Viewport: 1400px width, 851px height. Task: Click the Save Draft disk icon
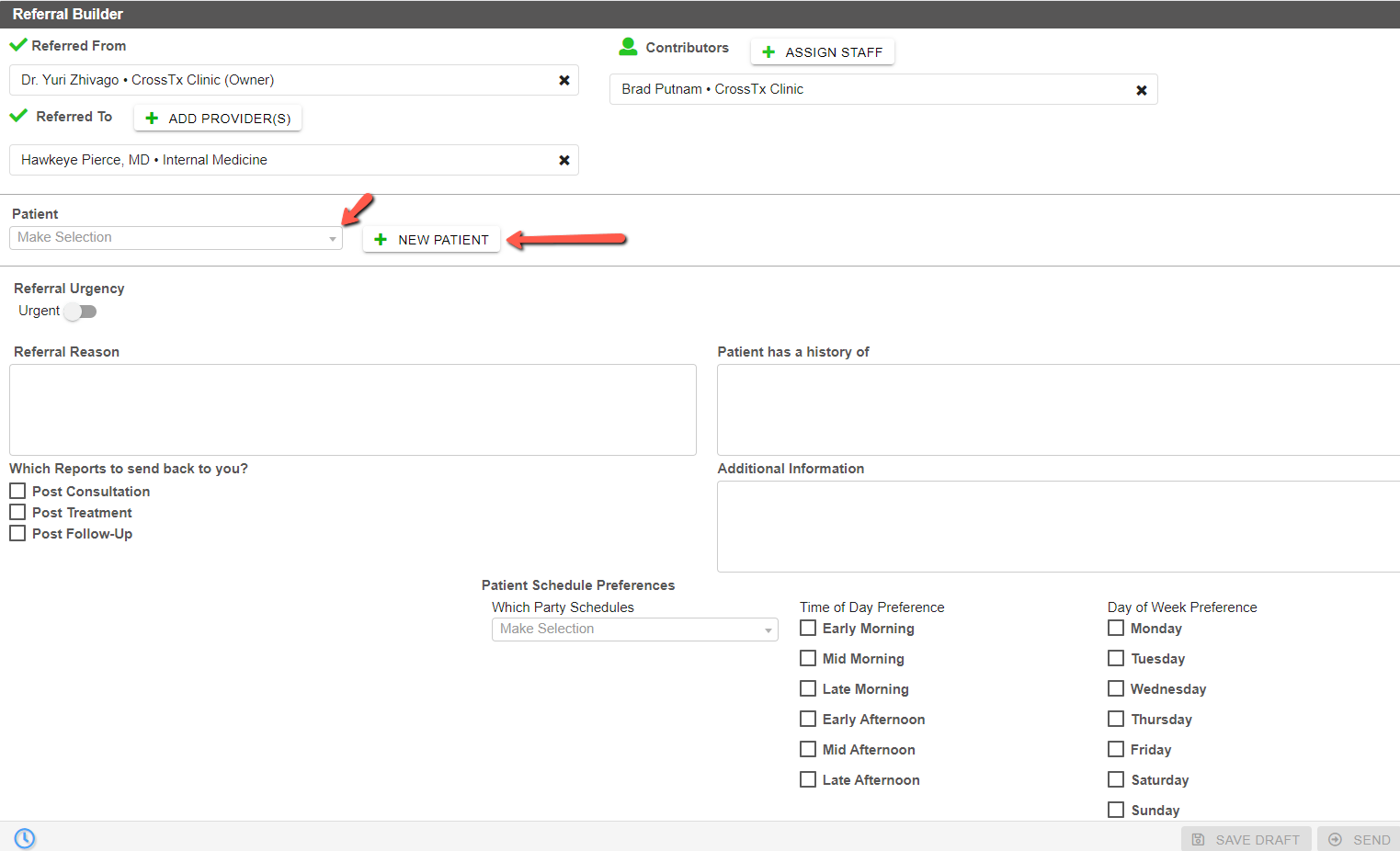pyautogui.click(x=1198, y=840)
